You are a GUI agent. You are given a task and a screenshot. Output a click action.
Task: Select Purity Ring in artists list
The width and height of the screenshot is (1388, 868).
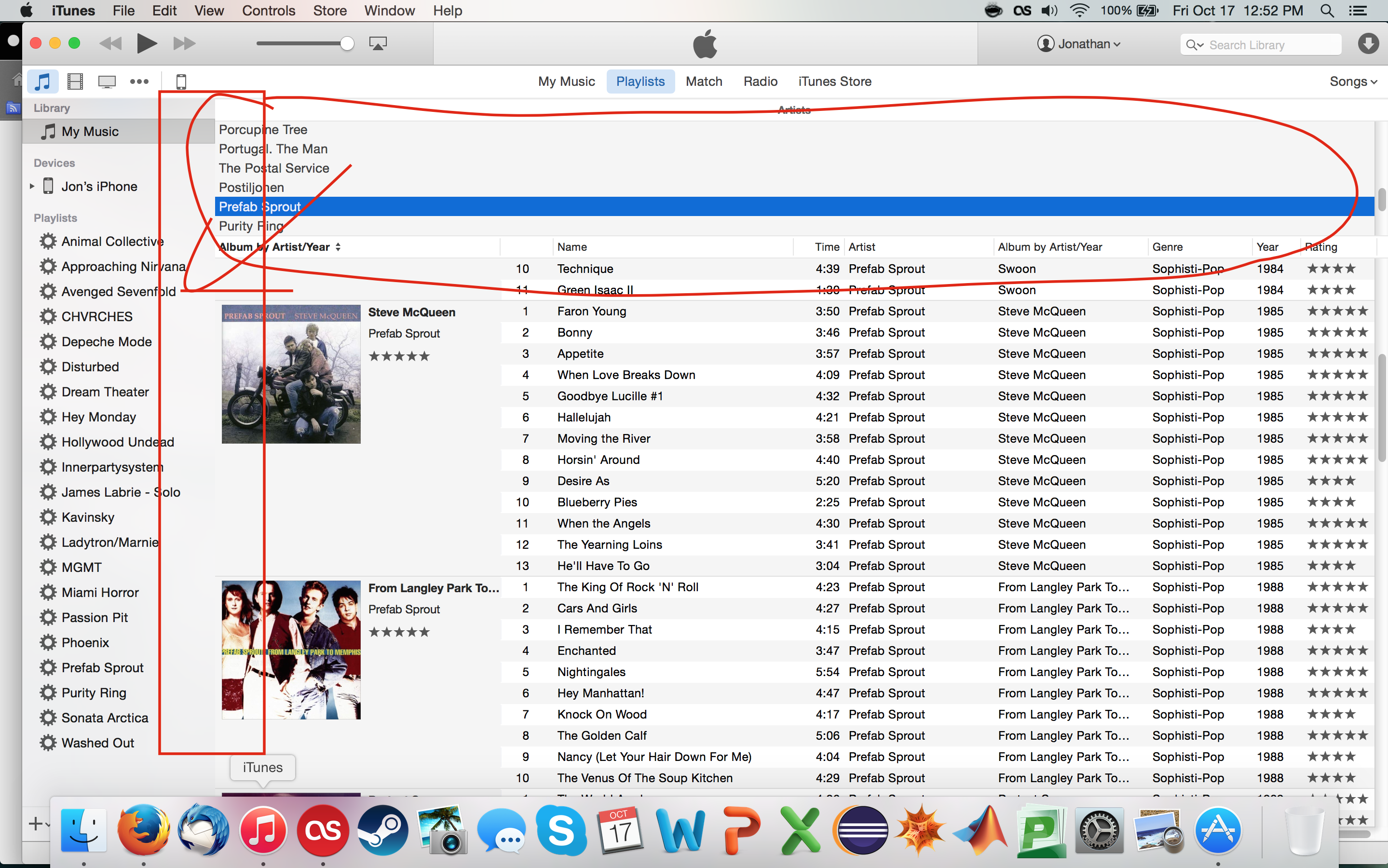tap(251, 226)
